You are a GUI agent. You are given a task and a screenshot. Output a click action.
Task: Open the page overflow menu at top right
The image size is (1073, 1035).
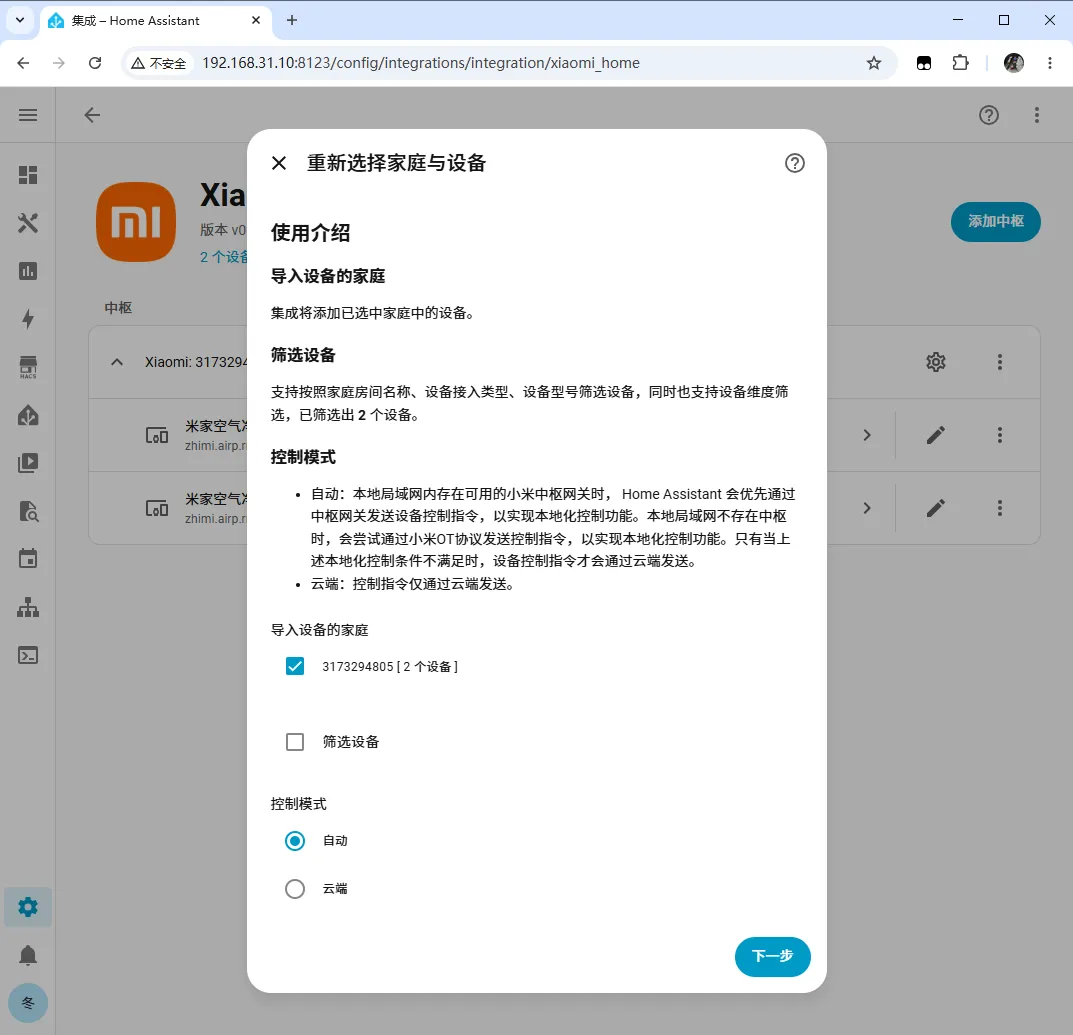pyautogui.click(x=1037, y=115)
